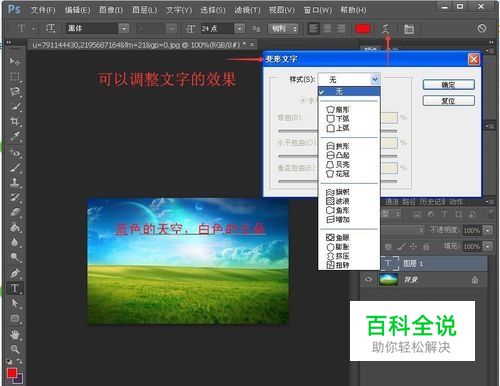
Task: Toggle visibility of the 背景 layer
Action: tap(368, 279)
